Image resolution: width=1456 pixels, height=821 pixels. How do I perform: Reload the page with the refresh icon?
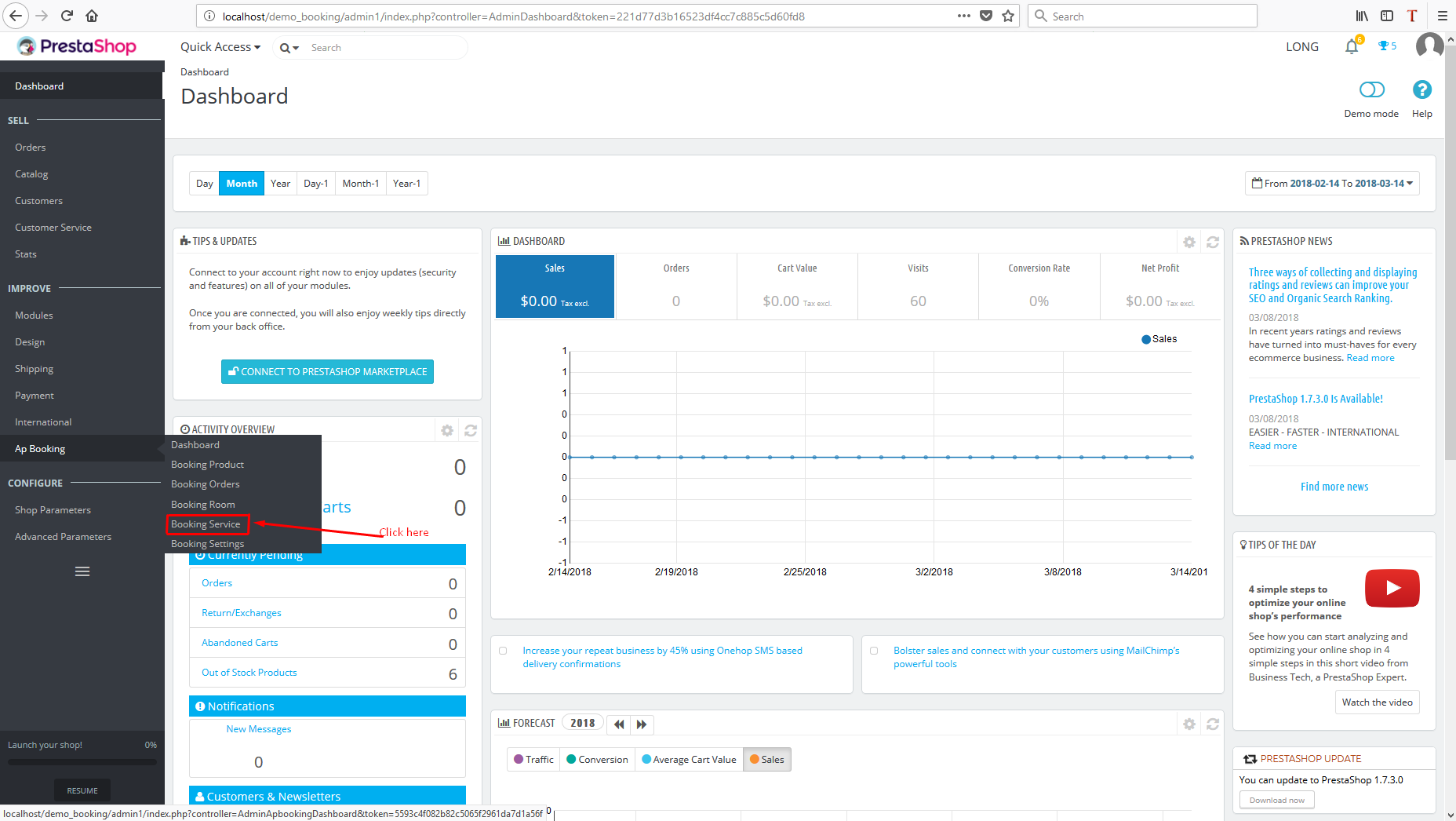click(x=67, y=16)
